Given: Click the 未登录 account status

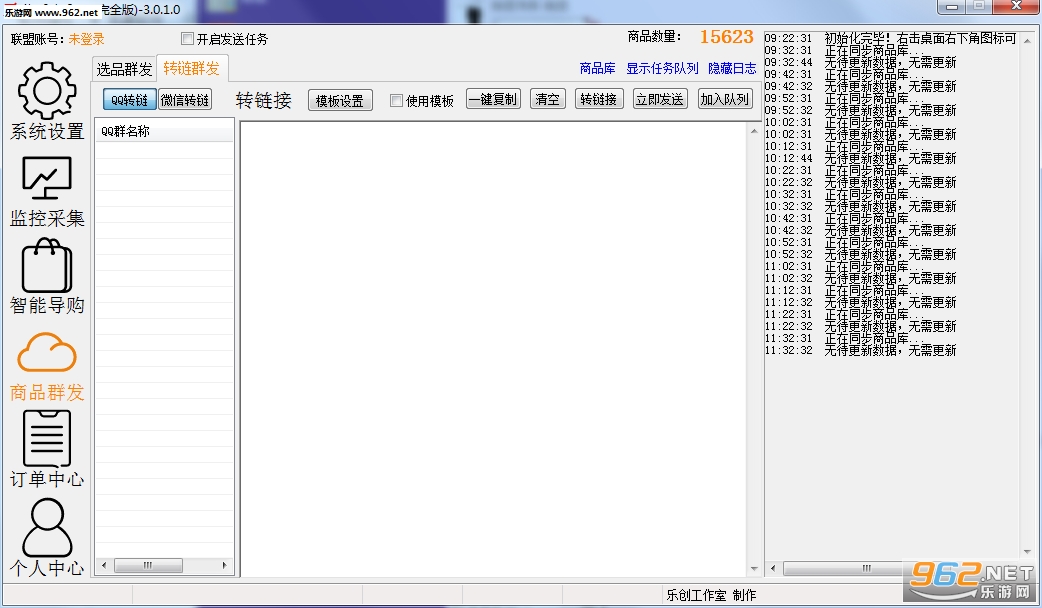Looking at the screenshot, I should [x=86, y=39].
